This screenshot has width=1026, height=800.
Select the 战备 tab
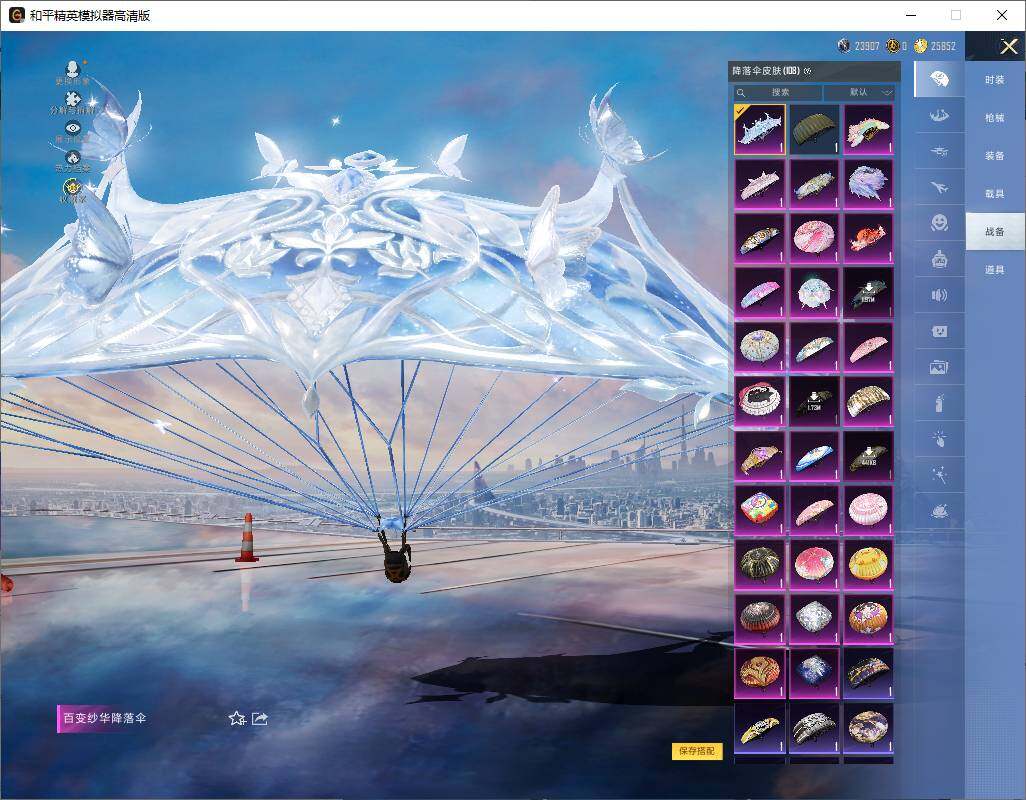click(995, 232)
